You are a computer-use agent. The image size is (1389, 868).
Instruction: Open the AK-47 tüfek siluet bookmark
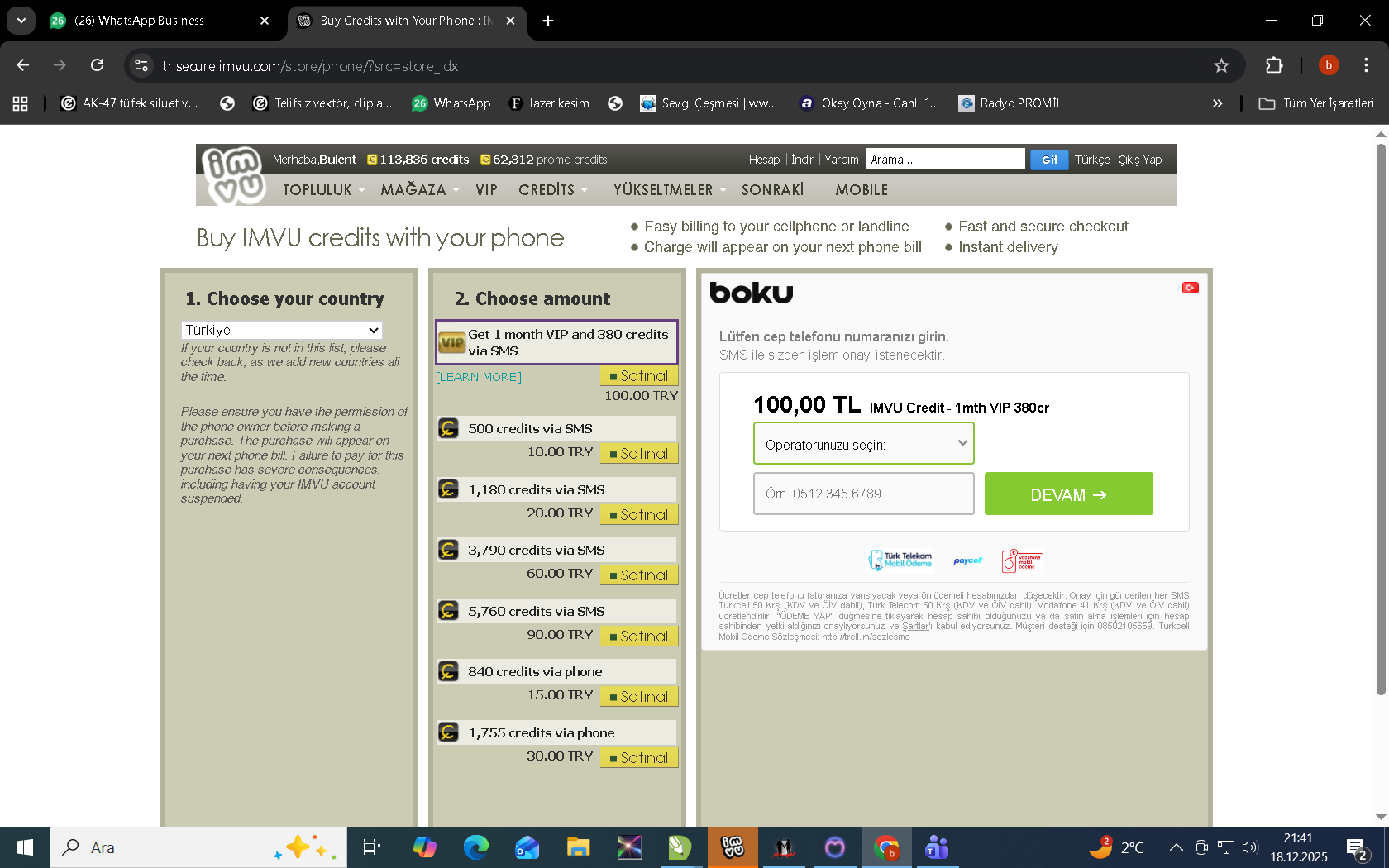tap(131, 103)
